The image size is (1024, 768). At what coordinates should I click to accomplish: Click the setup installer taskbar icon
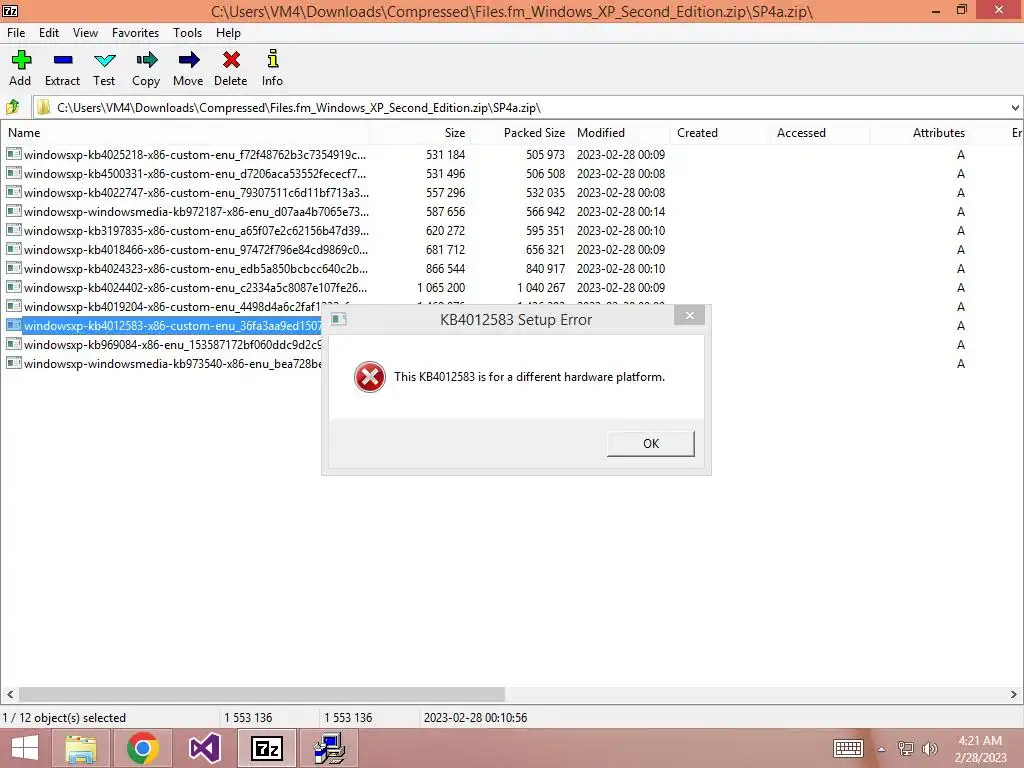[329, 748]
